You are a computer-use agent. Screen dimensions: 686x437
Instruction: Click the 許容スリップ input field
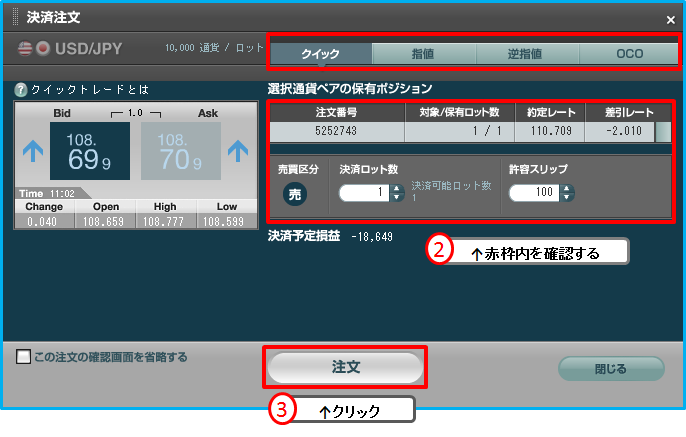point(534,192)
